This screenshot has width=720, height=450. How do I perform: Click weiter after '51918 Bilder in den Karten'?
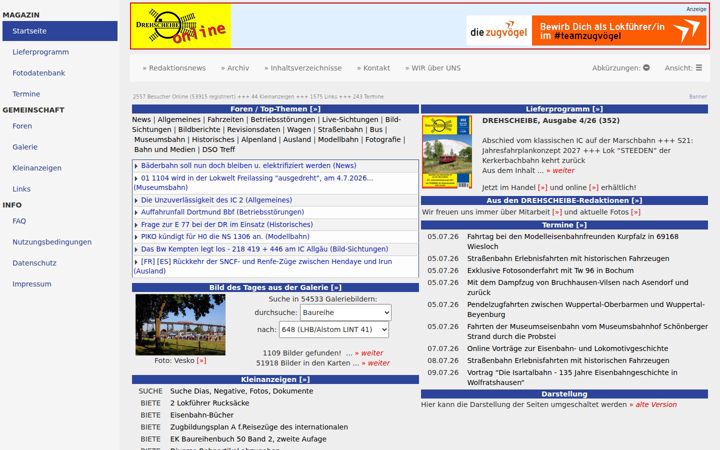376,363
